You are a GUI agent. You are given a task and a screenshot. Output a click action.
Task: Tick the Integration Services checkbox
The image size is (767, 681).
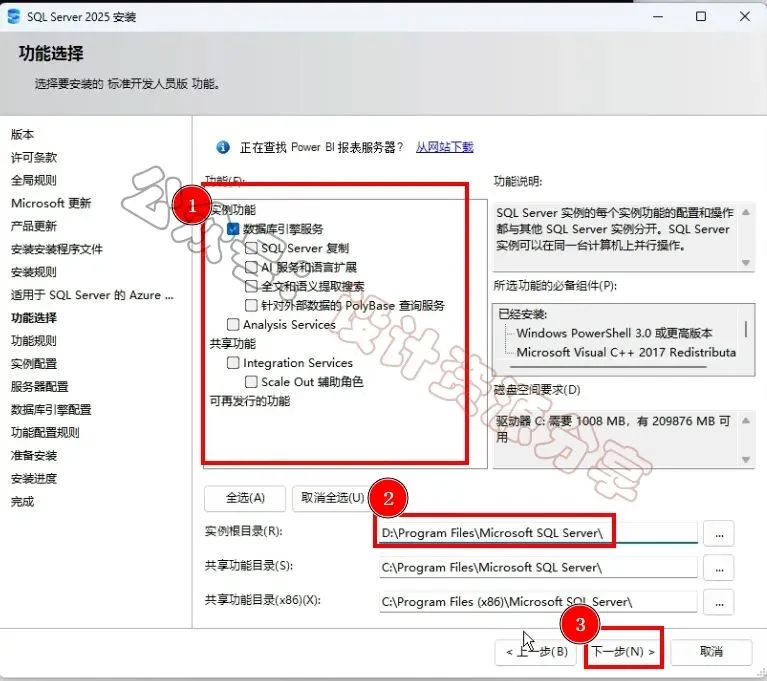[233, 363]
